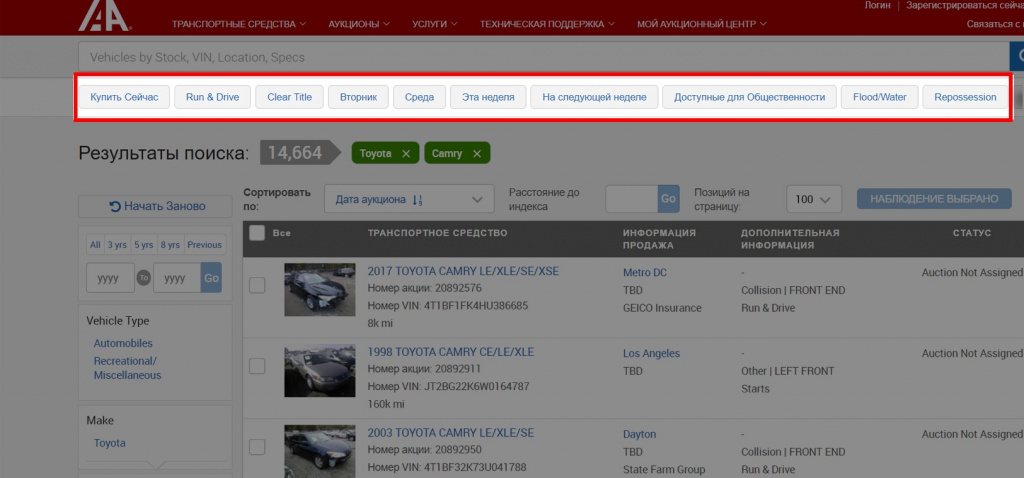Open 2017 TOYOTA CAMRY LE/XLE/SE/XSE listing
1024x478 pixels.
click(463, 271)
